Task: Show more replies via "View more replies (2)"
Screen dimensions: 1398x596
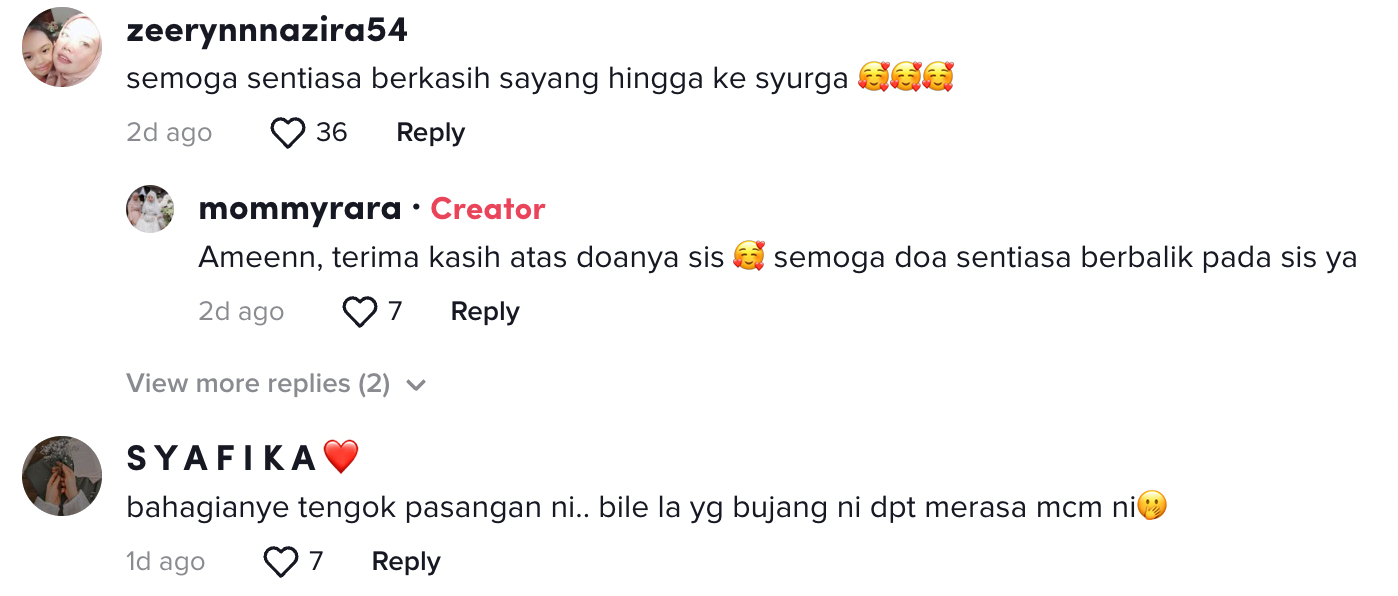Action: point(258,384)
